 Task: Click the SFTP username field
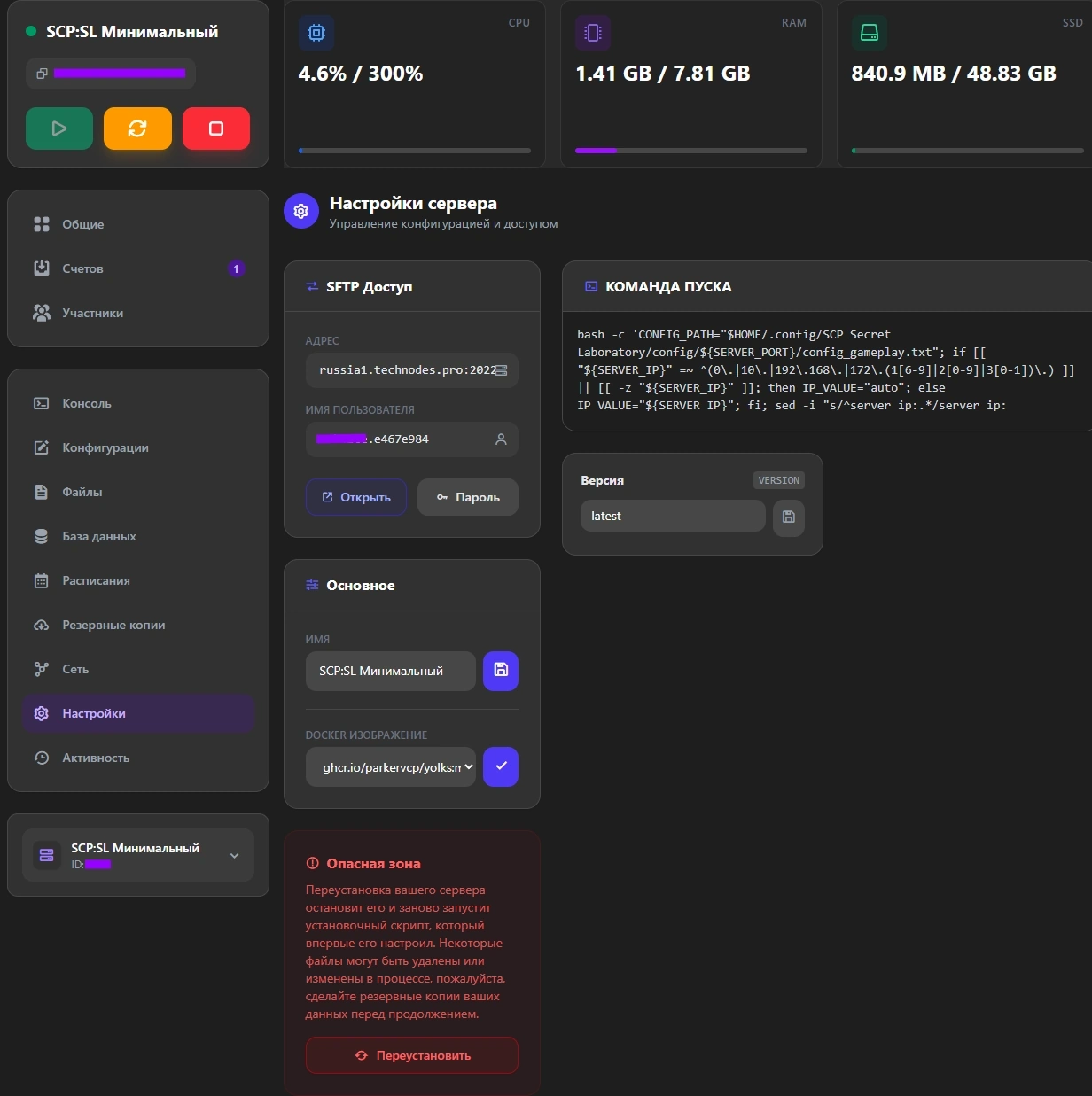(412, 439)
